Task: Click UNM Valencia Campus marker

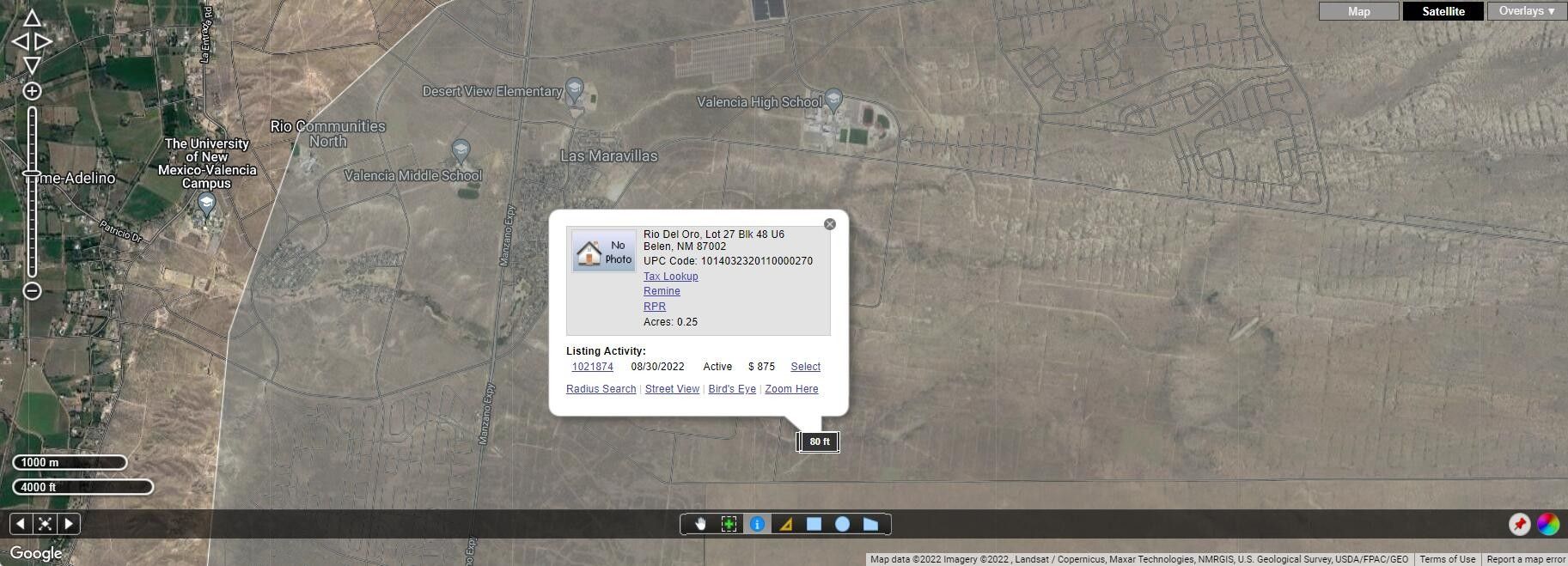Action: (206, 205)
